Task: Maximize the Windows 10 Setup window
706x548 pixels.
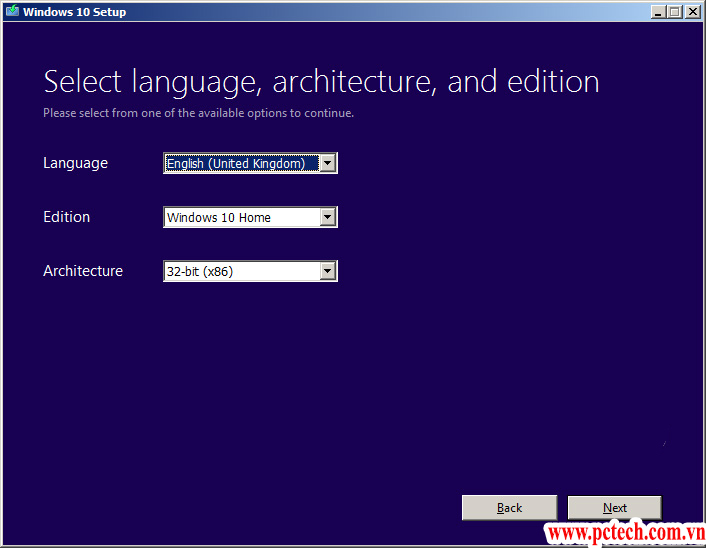Action: (676, 12)
